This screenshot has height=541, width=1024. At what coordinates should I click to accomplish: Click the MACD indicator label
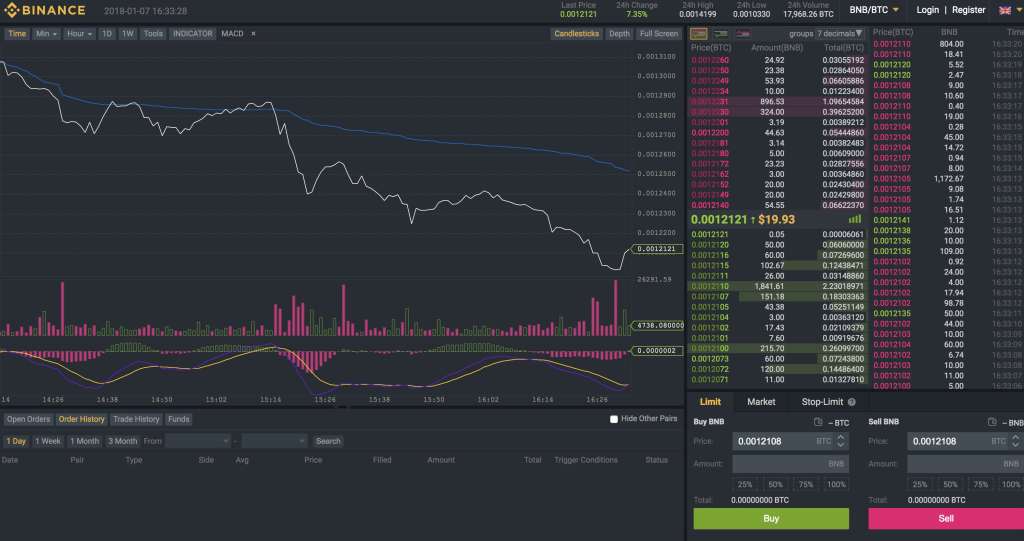232,33
